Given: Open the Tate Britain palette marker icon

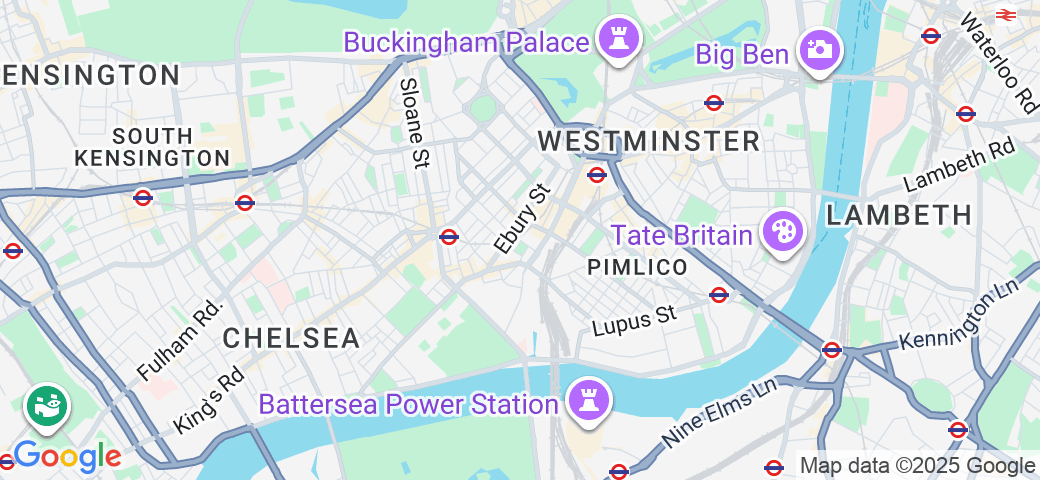Looking at the screenshot, I should (783, 233).
